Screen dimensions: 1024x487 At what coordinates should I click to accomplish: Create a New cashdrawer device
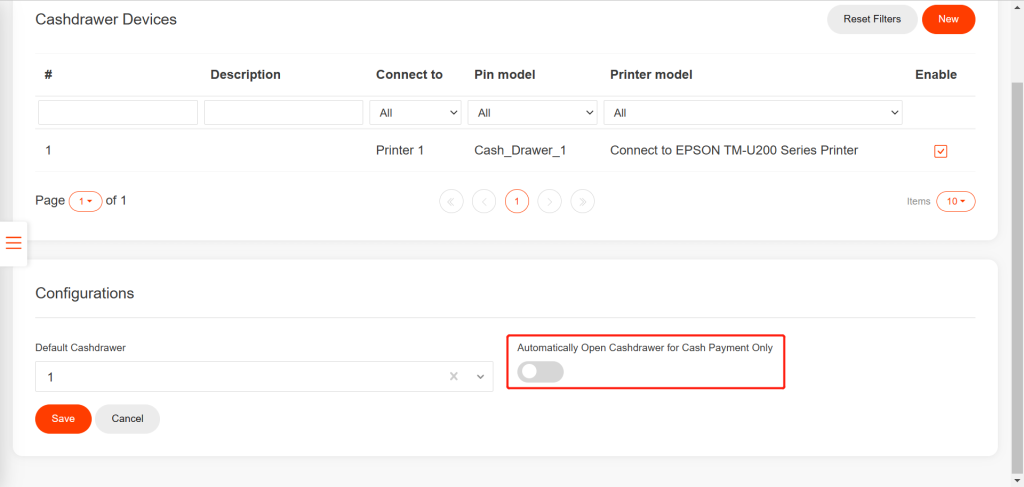(x=948, y=19)
